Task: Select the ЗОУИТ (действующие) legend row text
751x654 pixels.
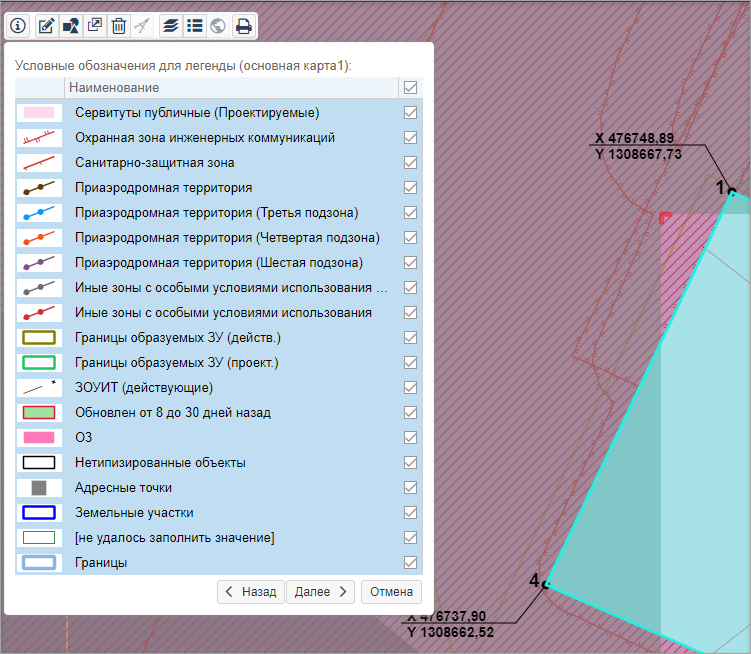Action: [x=144, y=388]
